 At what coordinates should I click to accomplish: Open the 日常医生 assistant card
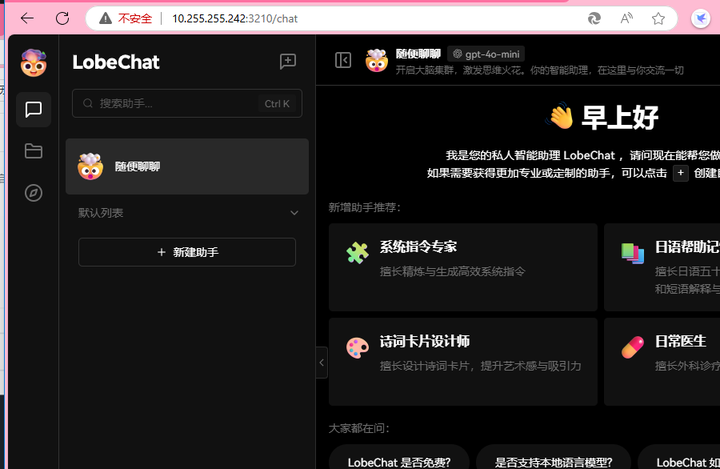pyautogui.click(x=662, y=362)
